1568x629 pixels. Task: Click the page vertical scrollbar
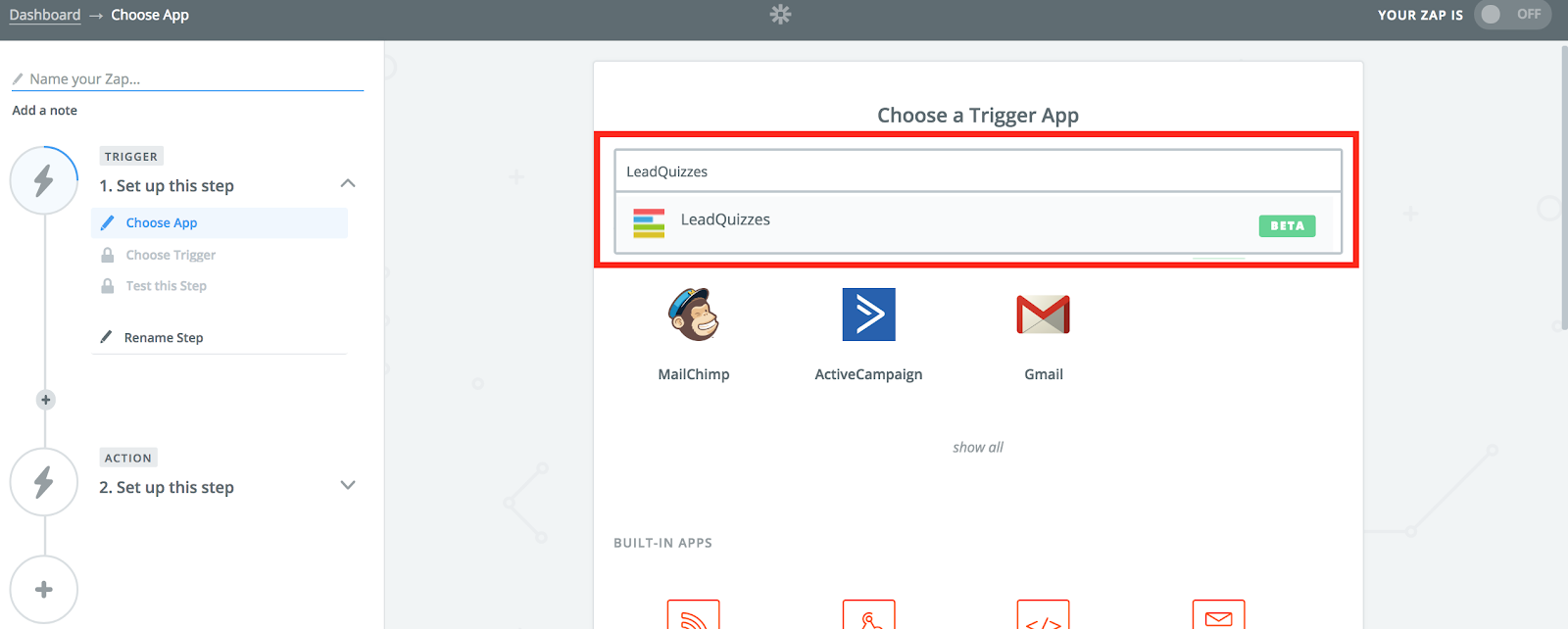pyautogui.click(x=1563, y=188)
